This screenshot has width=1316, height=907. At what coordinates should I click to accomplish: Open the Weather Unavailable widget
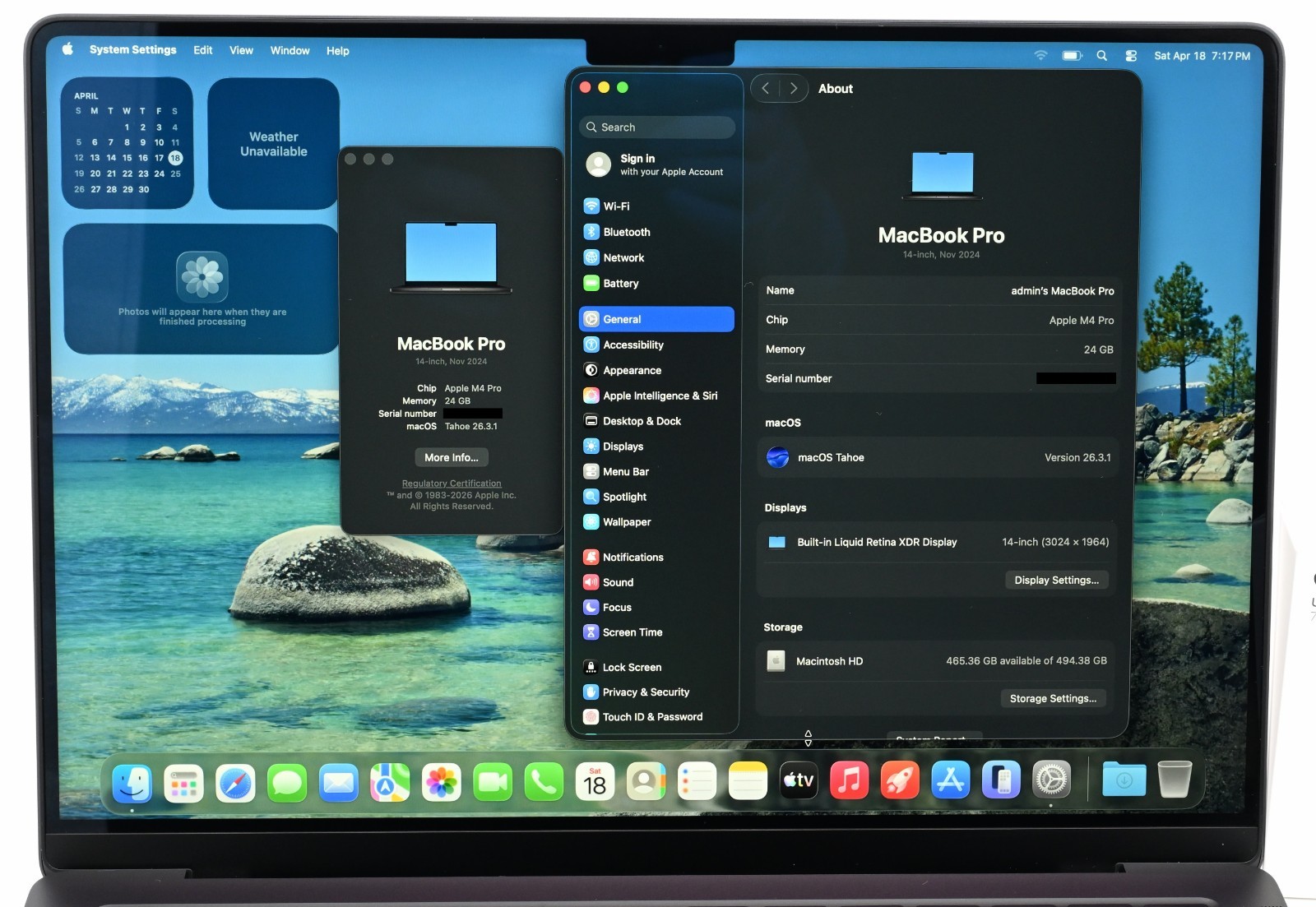(x=274, y=144)
